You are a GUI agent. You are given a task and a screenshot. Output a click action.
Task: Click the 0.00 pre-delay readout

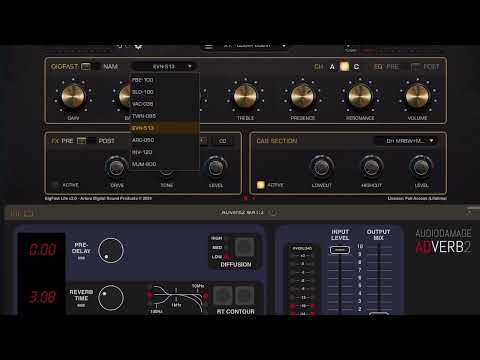[x=42, y=249]
